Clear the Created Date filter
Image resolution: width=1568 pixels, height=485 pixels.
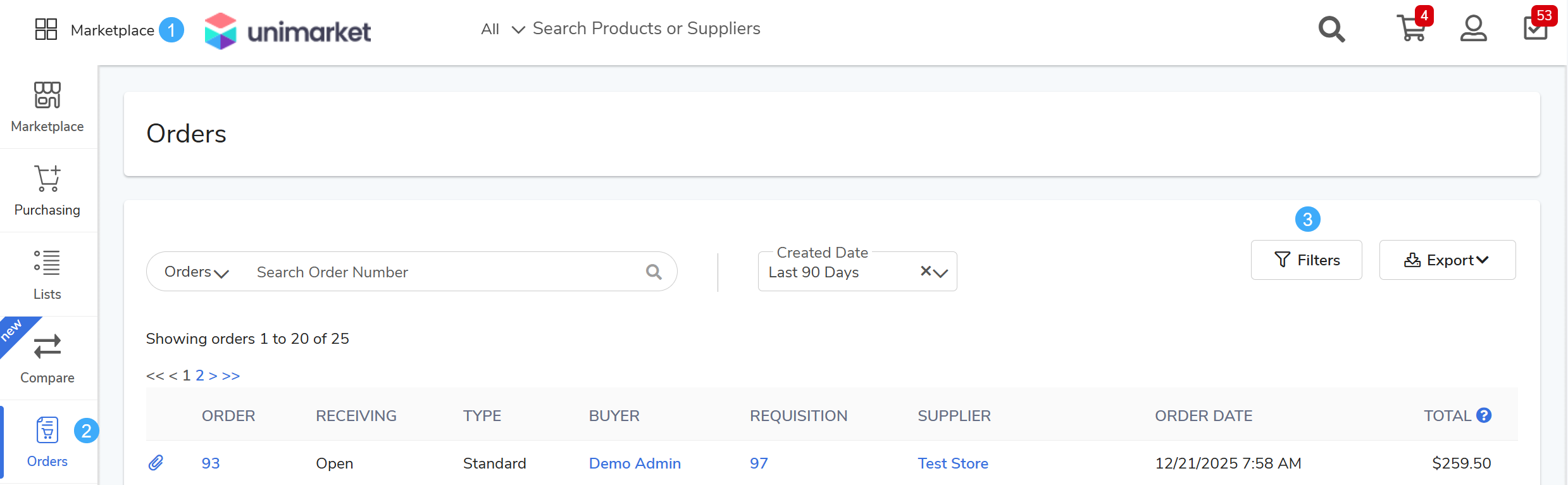pos(926,272)
